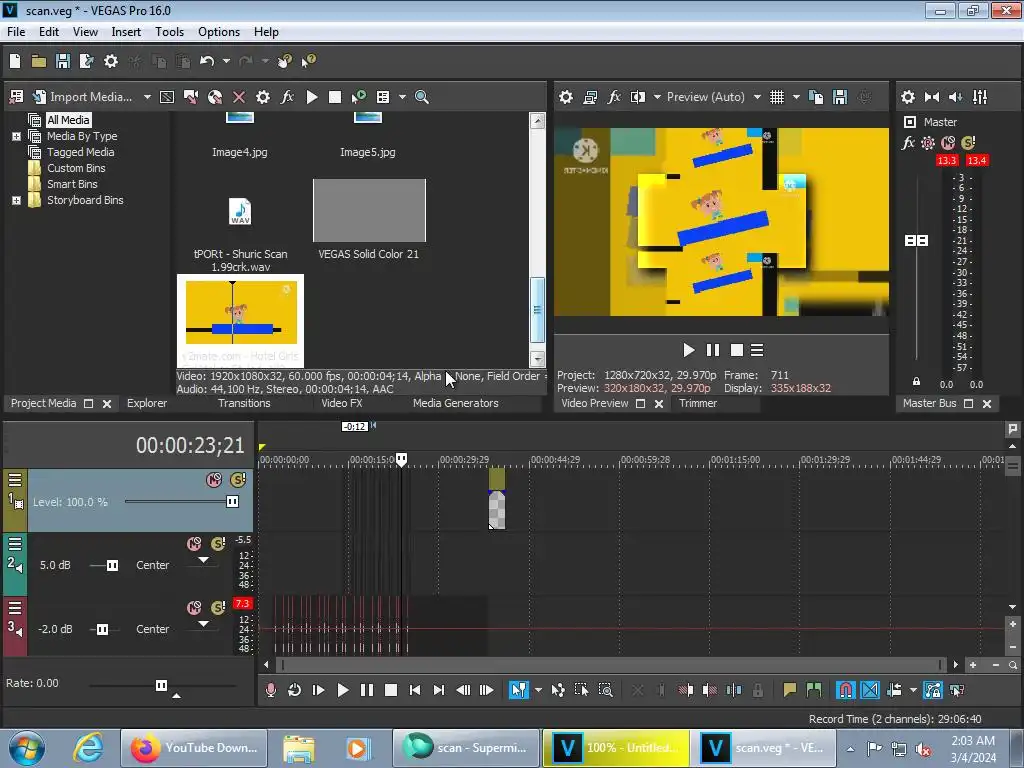Screen dimensions: 1024x768
Task: Open Preview (Auto) quality dropdown
Action: 757,97
